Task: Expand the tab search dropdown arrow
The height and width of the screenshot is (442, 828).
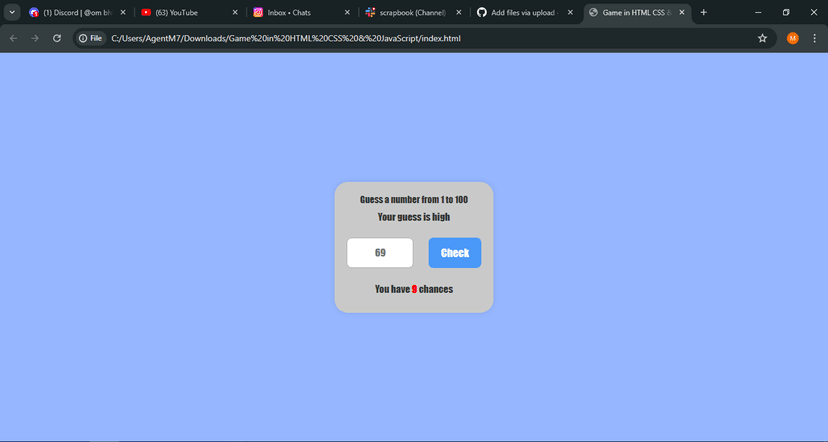Action: [x=12, y=12]
